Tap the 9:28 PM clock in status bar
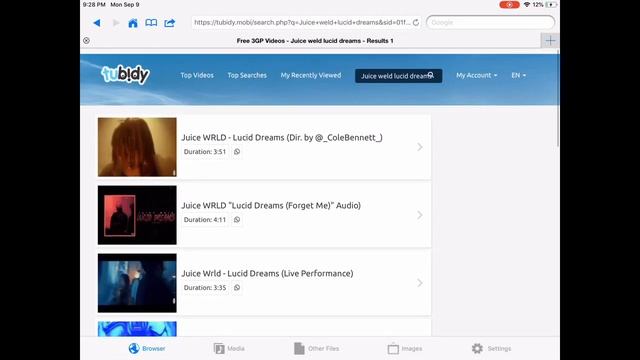The height and width of the screenshot is (360, 640). [94, 5]
